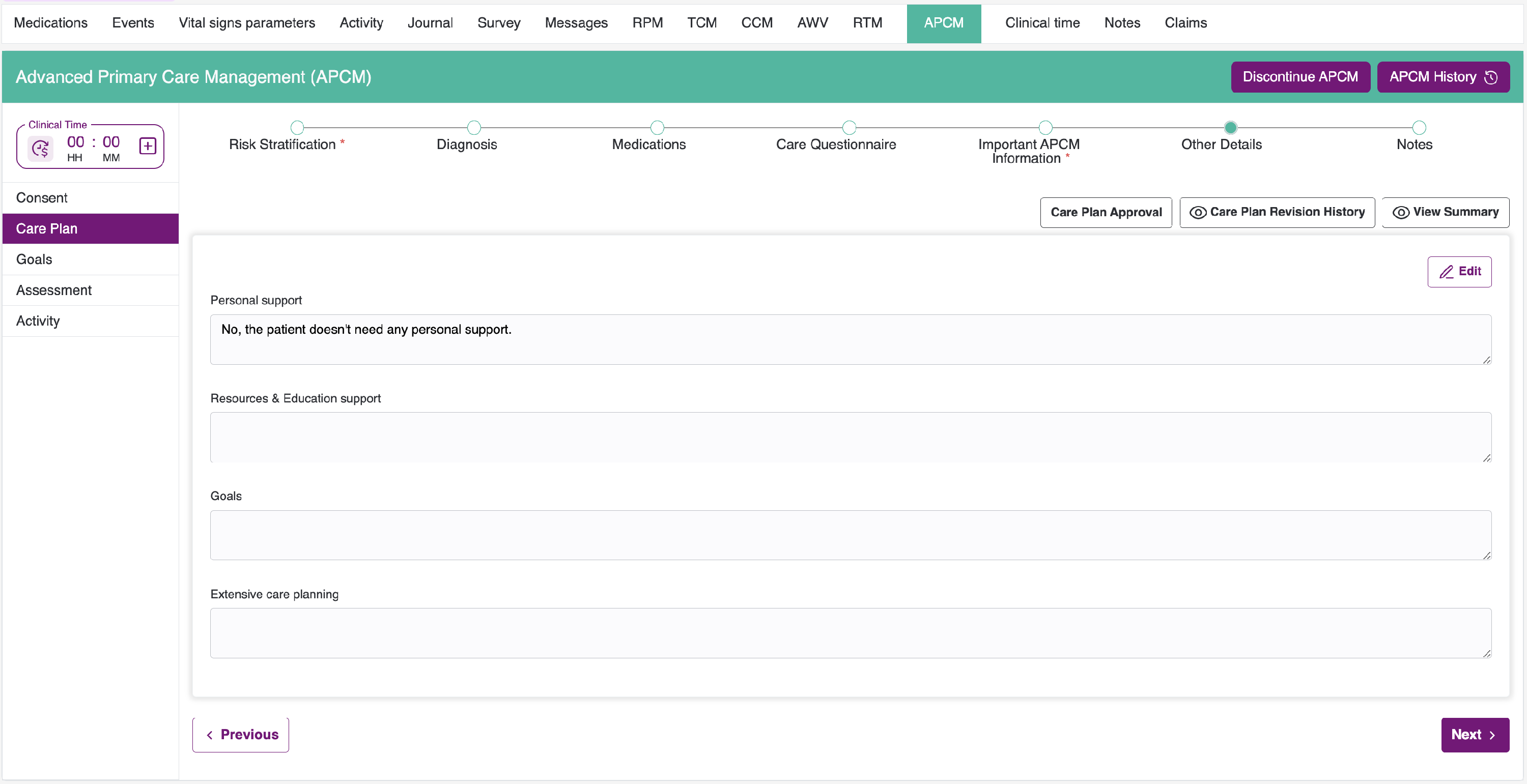This screenshot has height=784, width=1527.
Task: Switch to the Clinical time tab
Action: tap(1042, 23)
